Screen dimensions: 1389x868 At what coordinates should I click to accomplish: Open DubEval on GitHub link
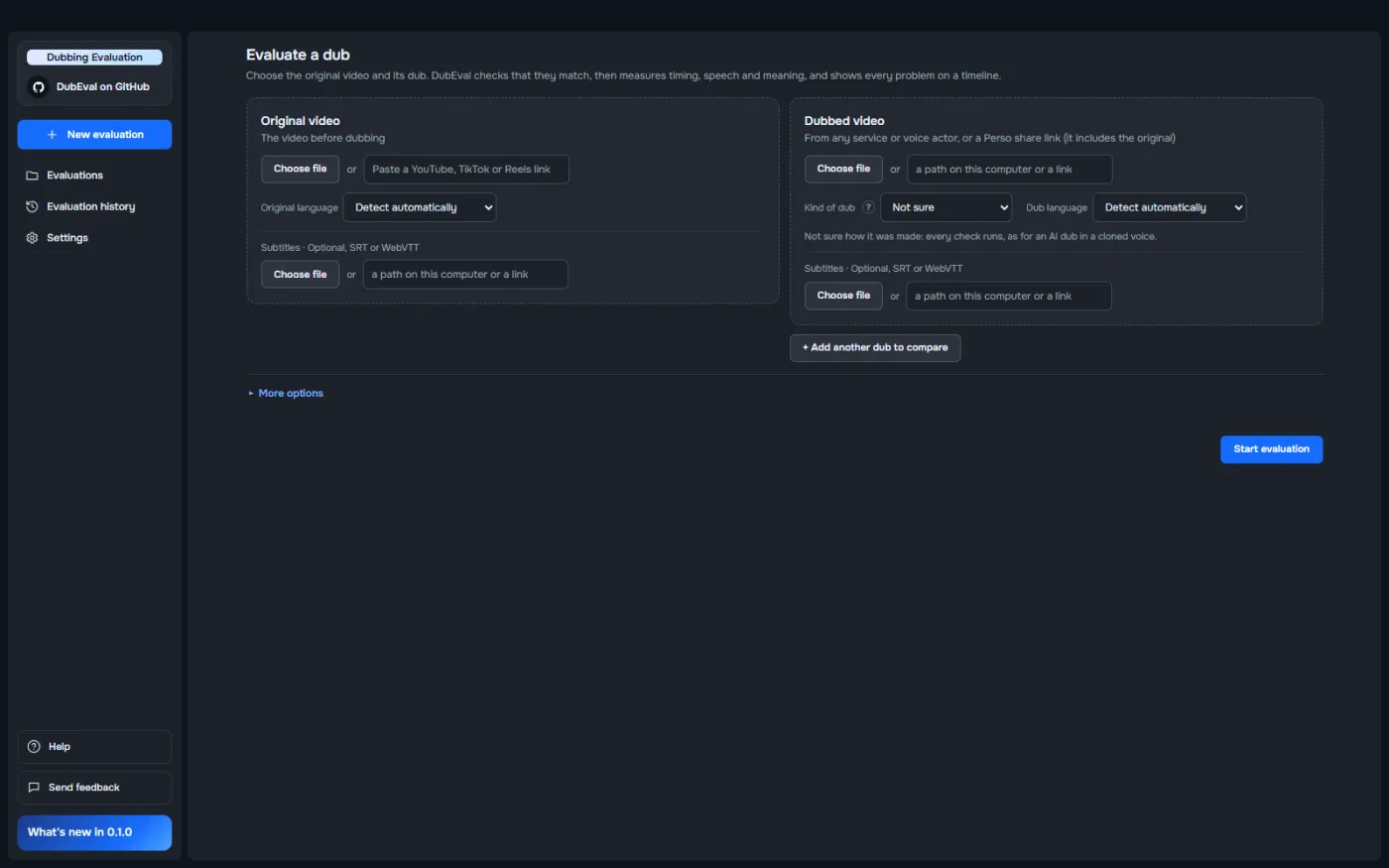[94, 87]
